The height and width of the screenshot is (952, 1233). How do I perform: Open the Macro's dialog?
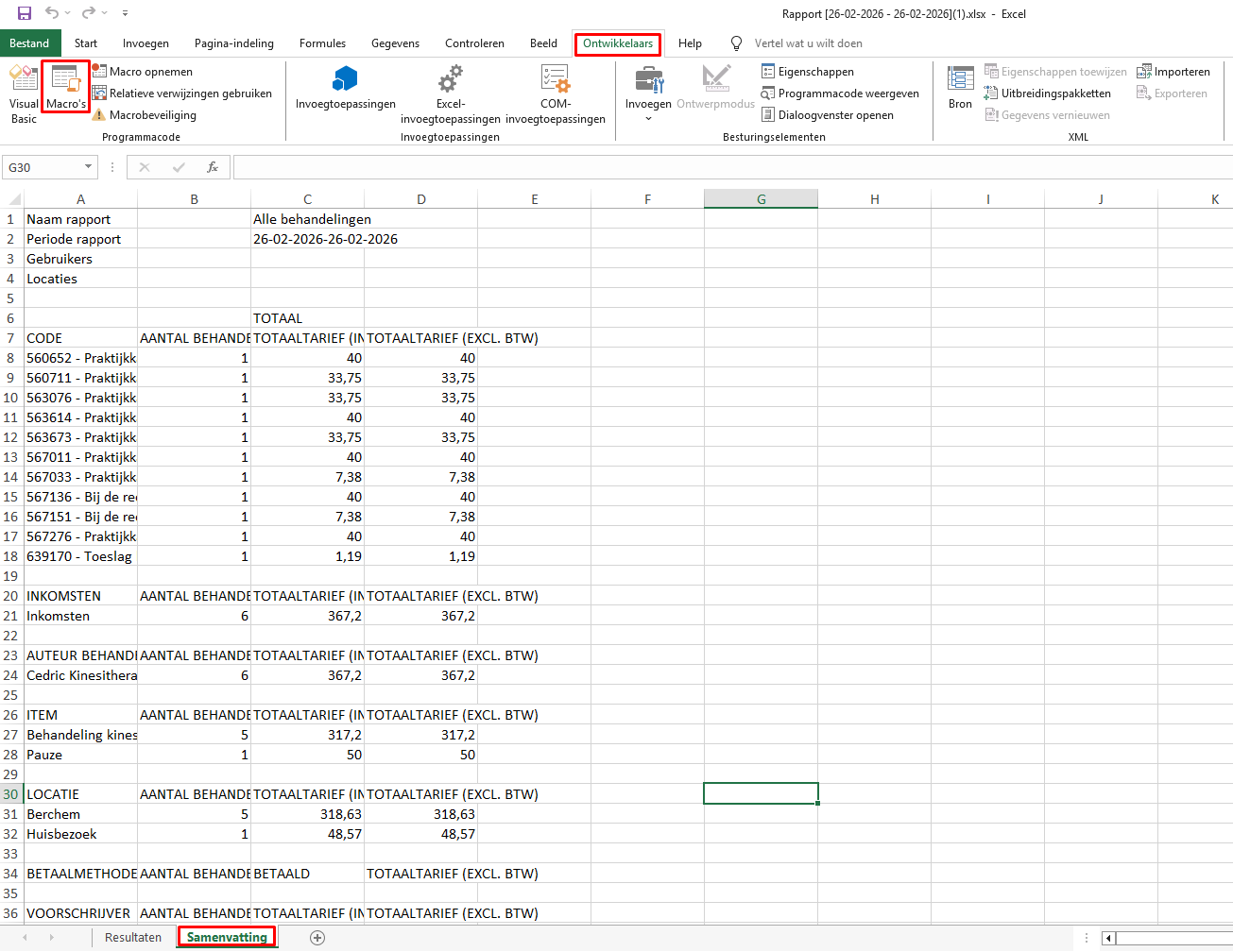pos(65,87)
